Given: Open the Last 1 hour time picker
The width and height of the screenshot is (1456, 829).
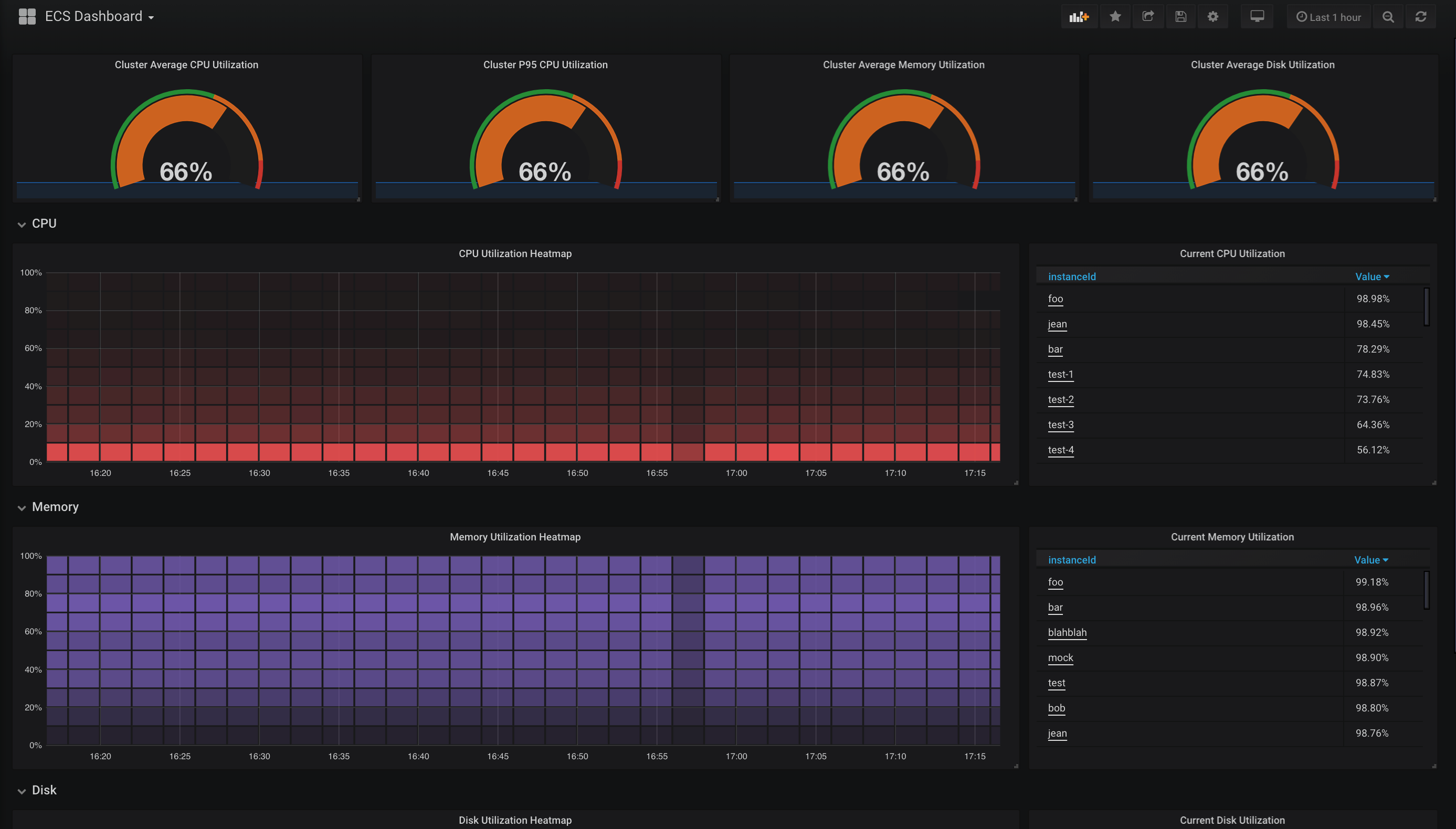Looking at the screenshot, I should click(1328, 17).
